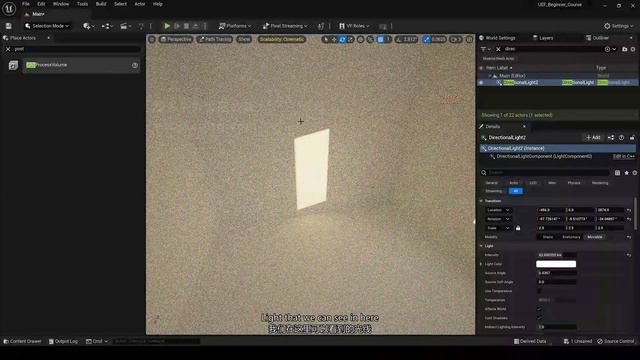Click the Add component button in Details
This screenshot has height=360, width=640.
[593, 138]
